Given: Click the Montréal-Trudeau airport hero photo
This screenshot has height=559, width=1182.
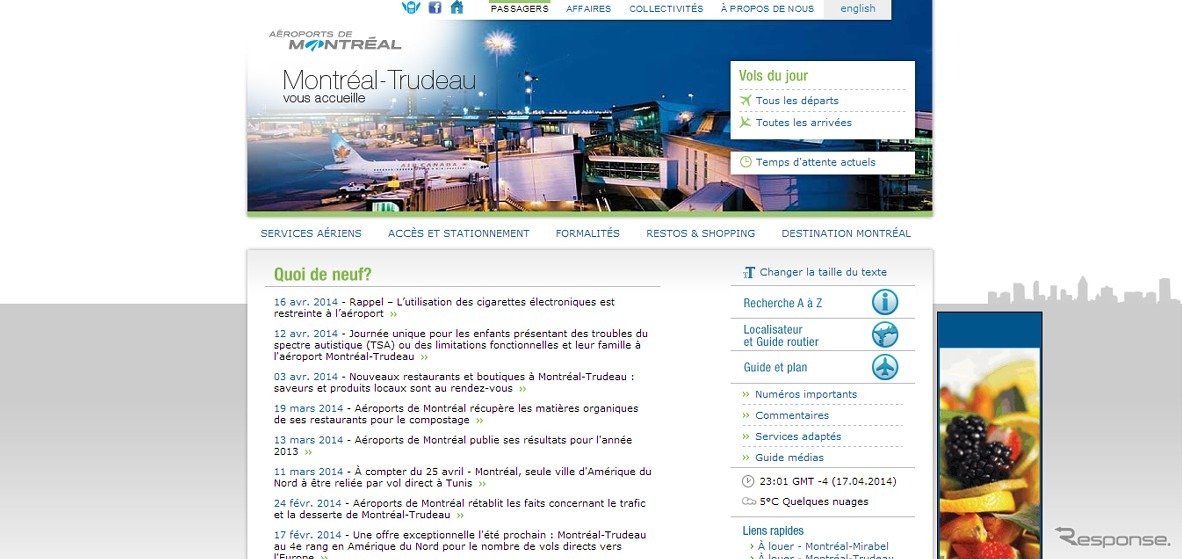Looking at the screenshot, I should tap(589, 116).
